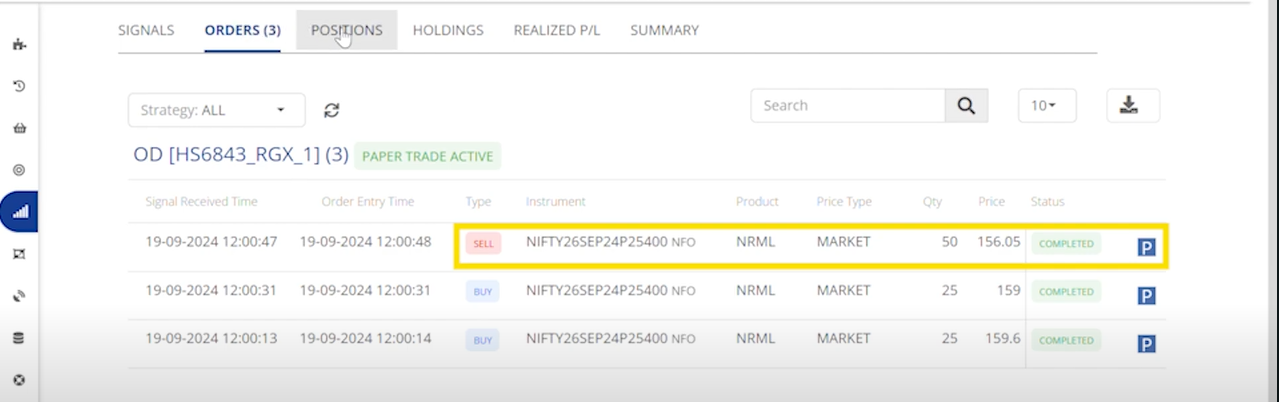Expand the Strategy: ALL dropdown

[216, 110]
